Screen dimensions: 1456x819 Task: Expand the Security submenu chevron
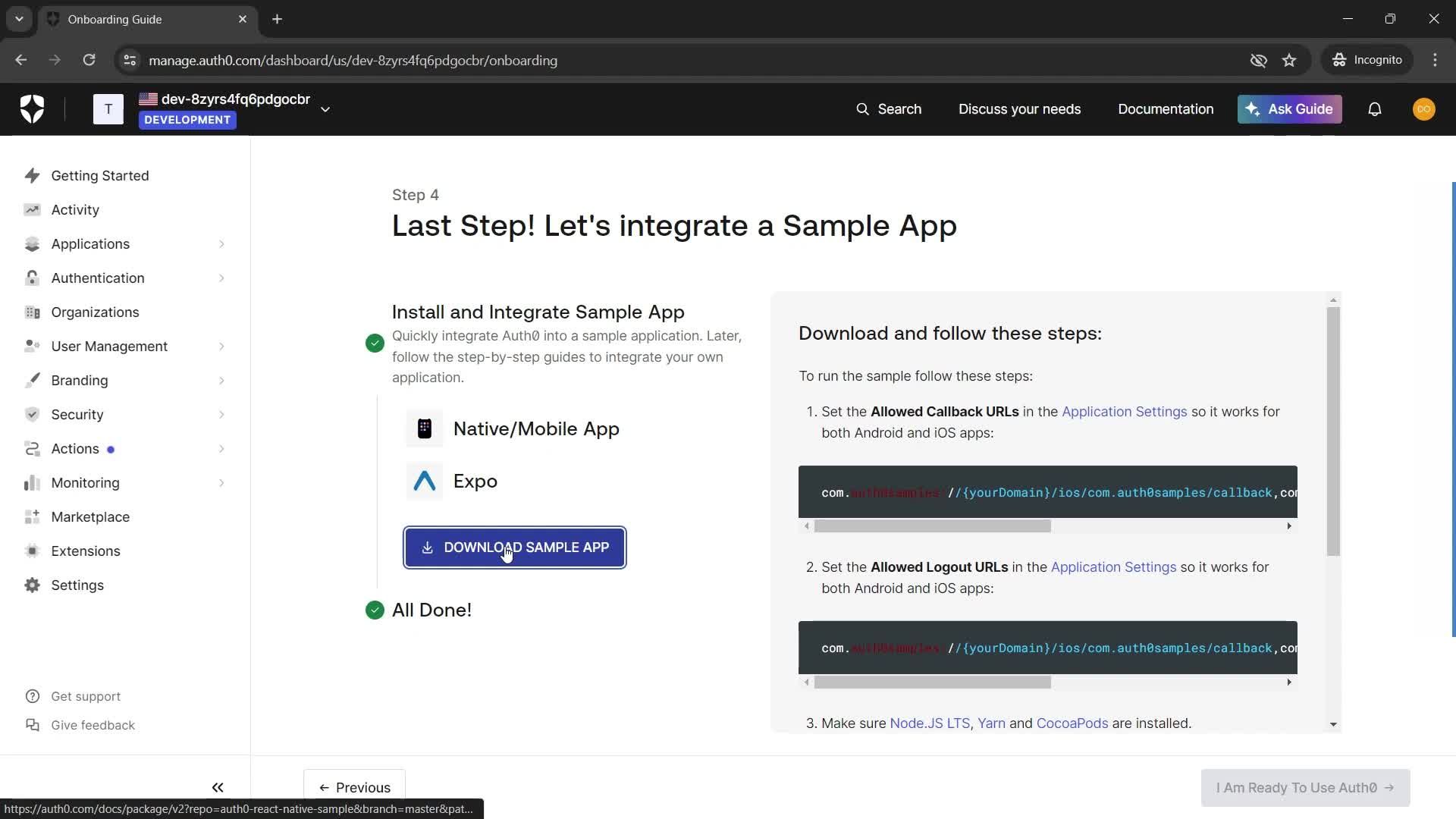(221, 415)
